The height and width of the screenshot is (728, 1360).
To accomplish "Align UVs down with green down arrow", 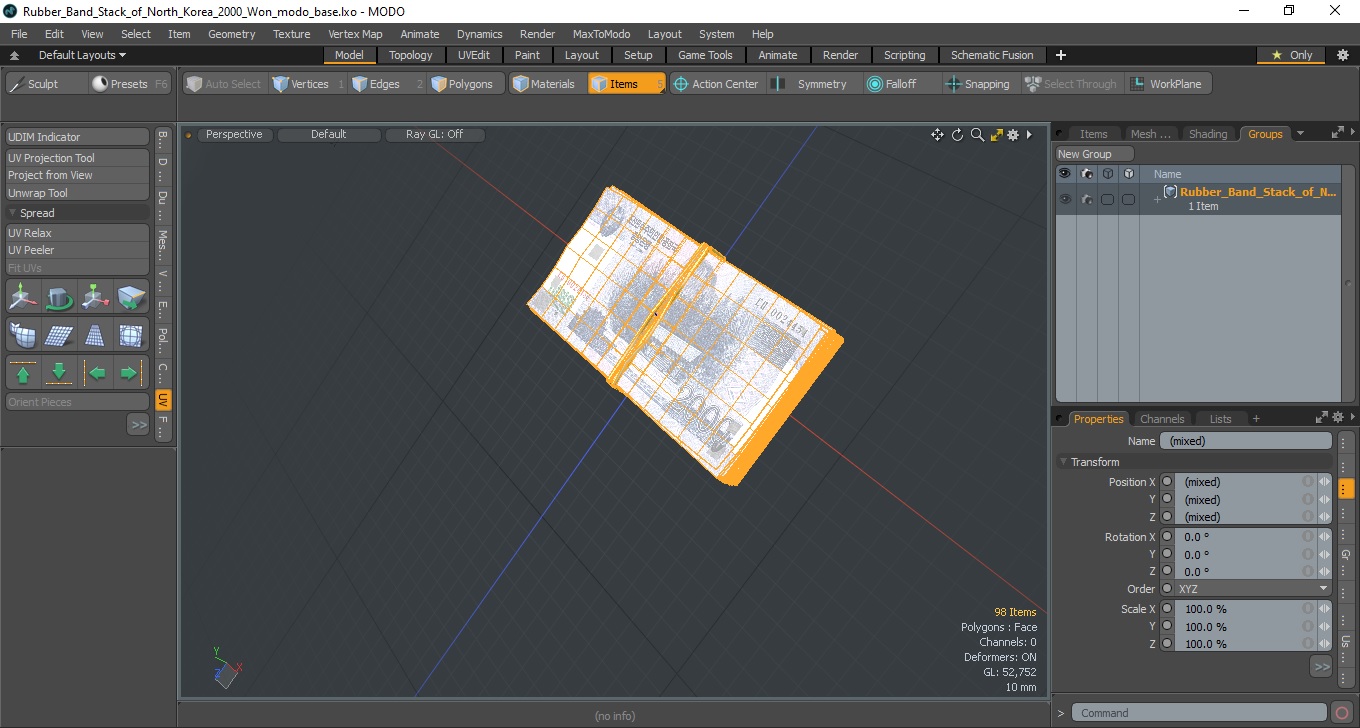I will pos(59,372).
